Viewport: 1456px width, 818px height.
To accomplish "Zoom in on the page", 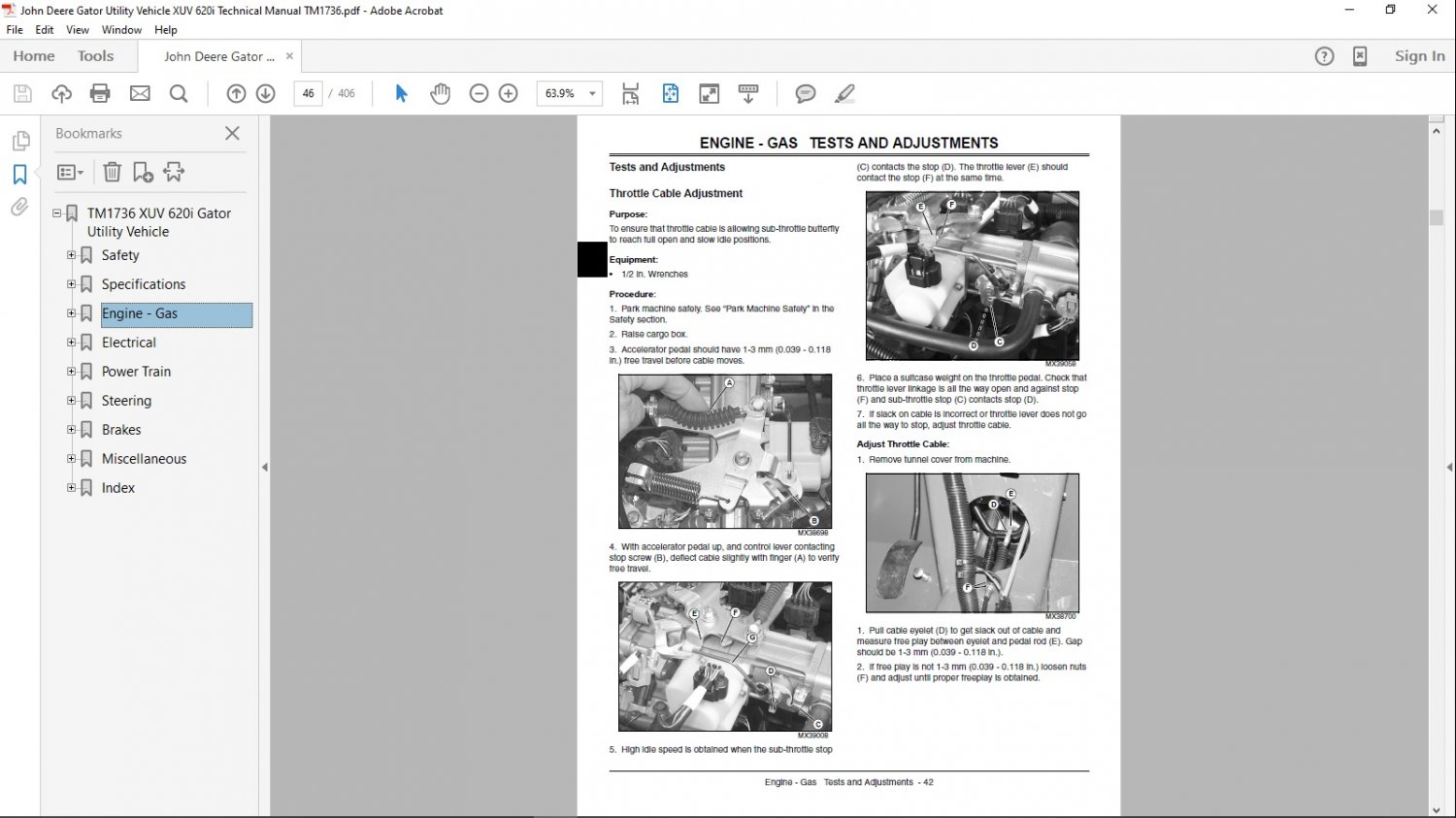I will [508, 93].
